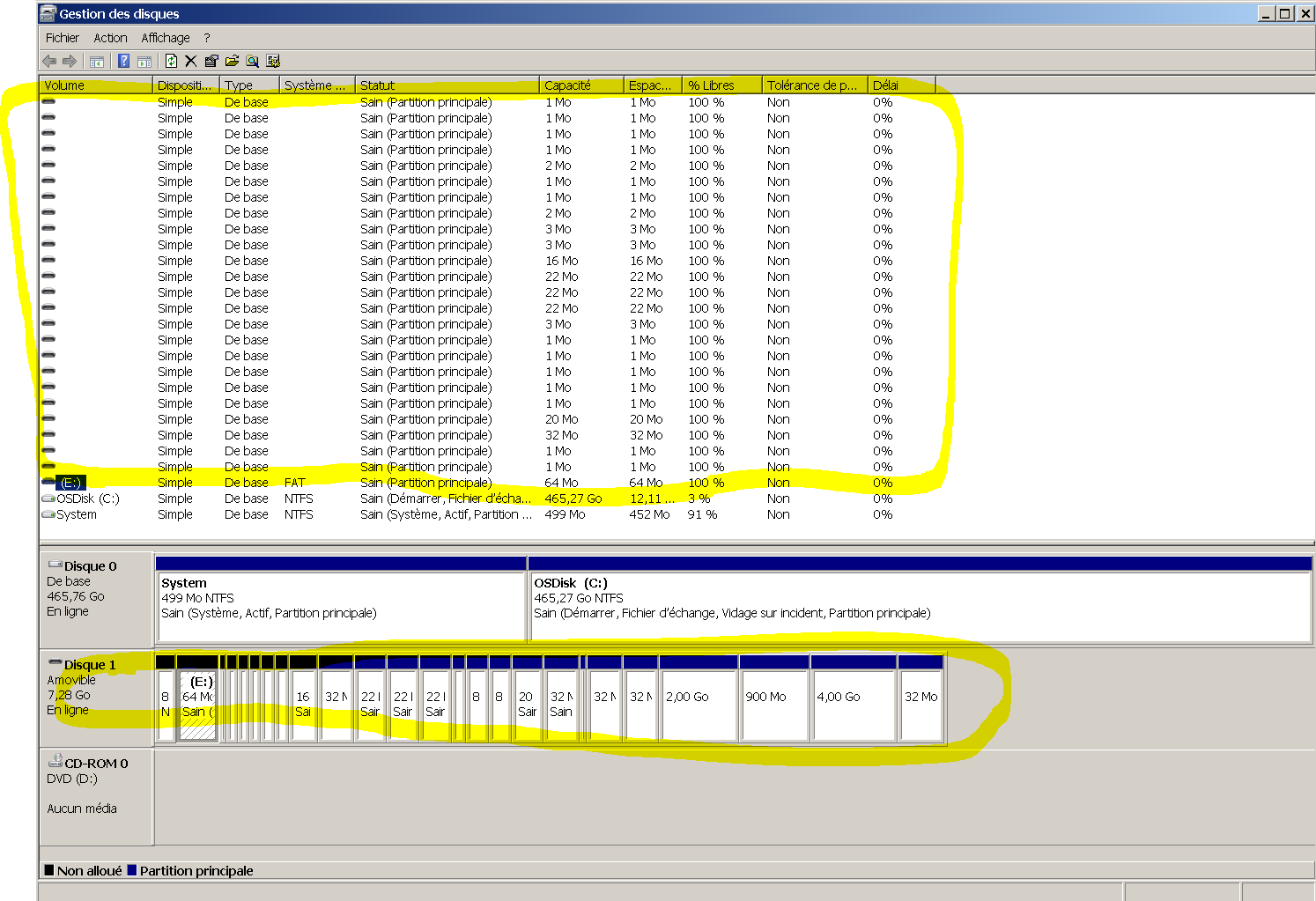This screenshot has height=901, width=1316.
Task: Click the Gestion des disques title bar icon
Action: [x=48, y=13]
